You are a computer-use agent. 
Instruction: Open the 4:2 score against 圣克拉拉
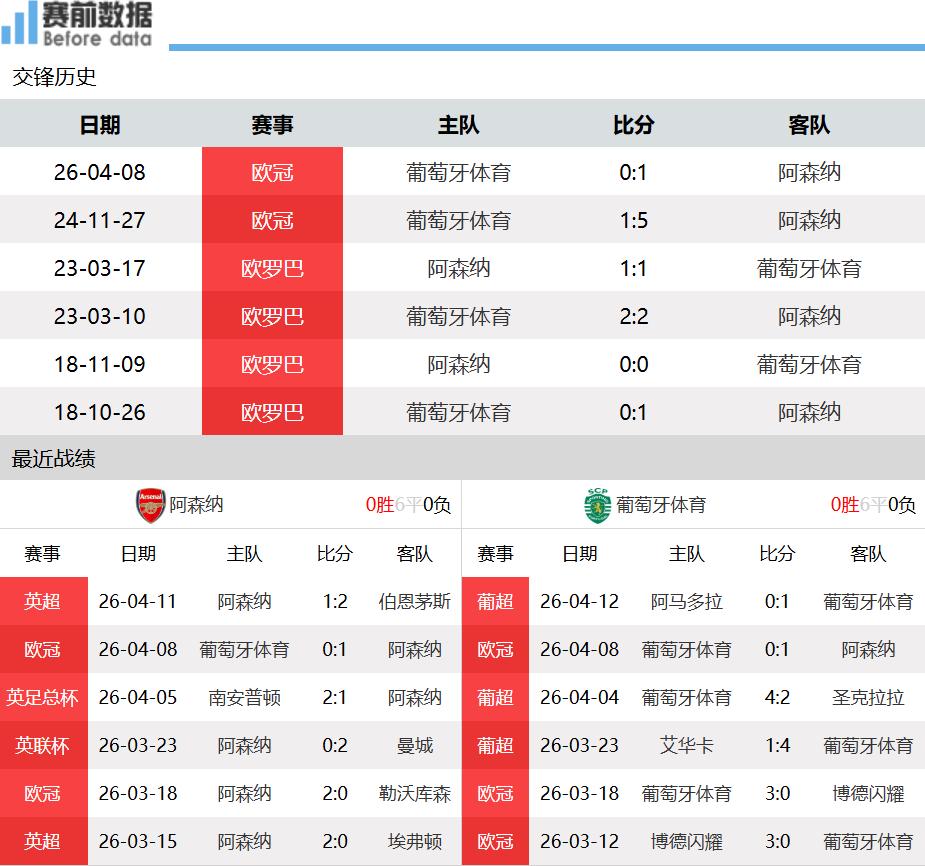click(x=777, y=697)
